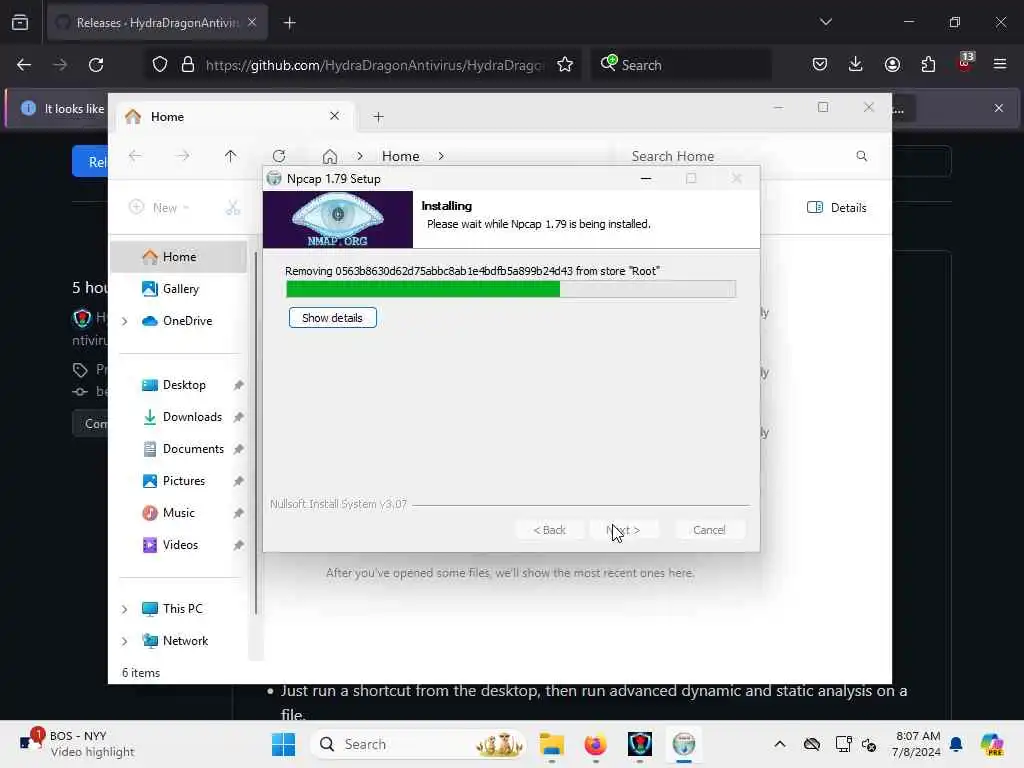1024x768 pixels.
Task: Open Firefox from the taskbar
Action: pyautogui.click(x=595, y=744)
